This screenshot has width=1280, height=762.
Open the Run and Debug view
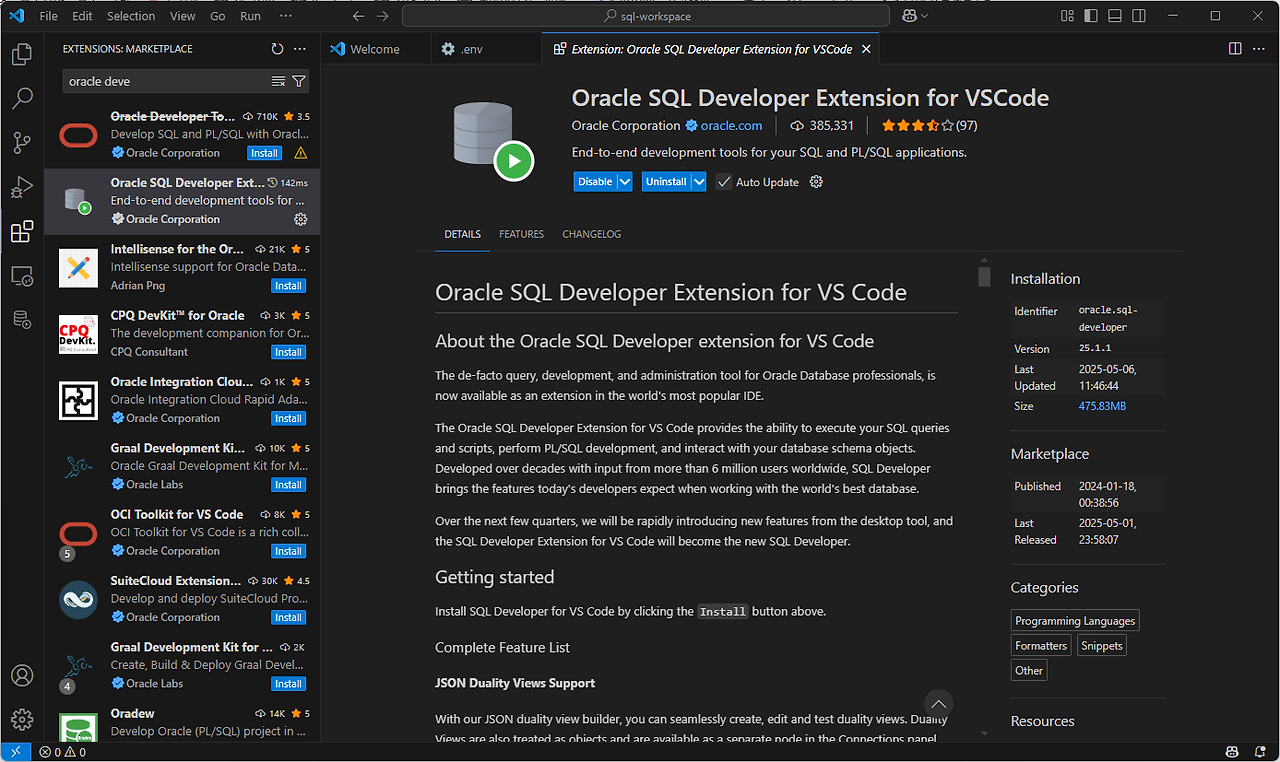22,188
